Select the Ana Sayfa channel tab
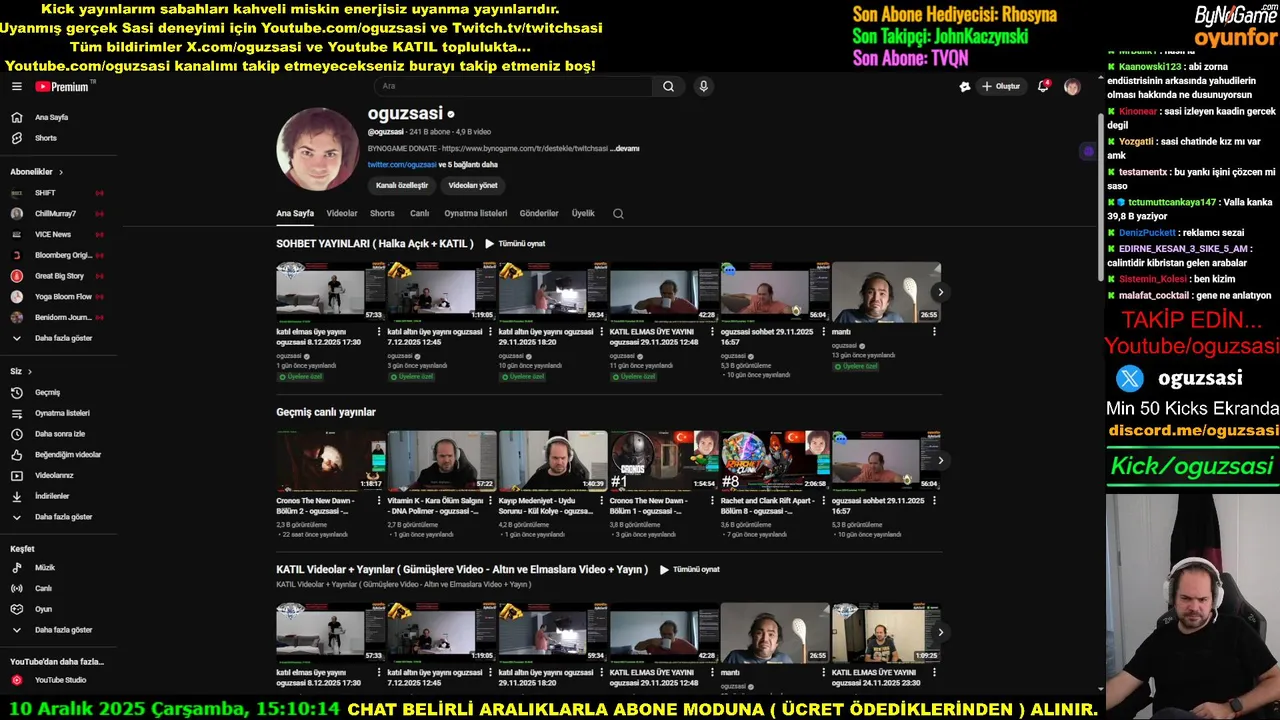1280x720 pixels. 295,213
